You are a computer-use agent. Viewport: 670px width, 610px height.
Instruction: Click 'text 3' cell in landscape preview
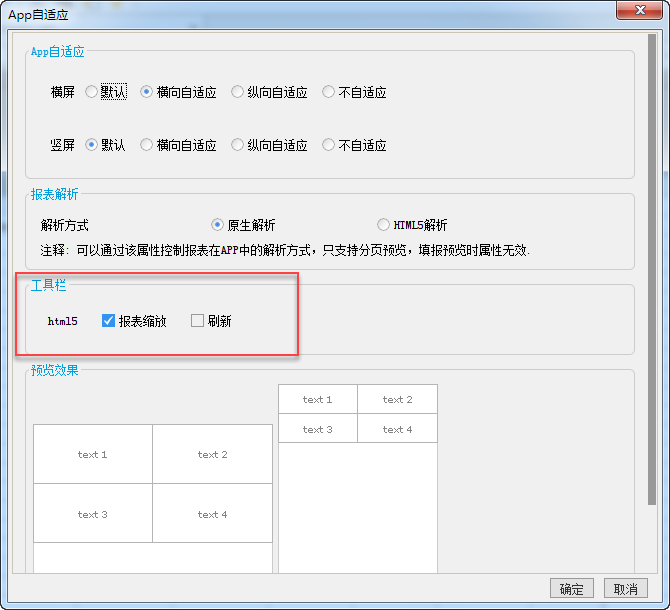93,514
